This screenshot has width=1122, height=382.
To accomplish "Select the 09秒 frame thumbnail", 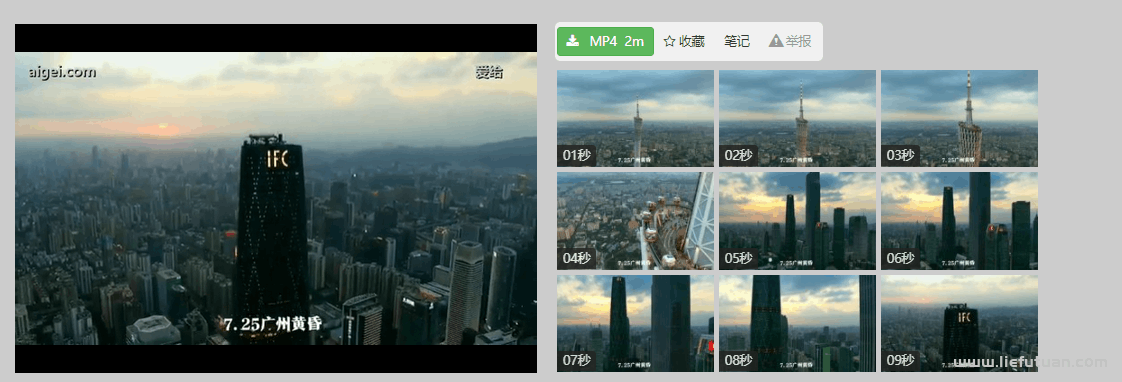I will (960, 323).
